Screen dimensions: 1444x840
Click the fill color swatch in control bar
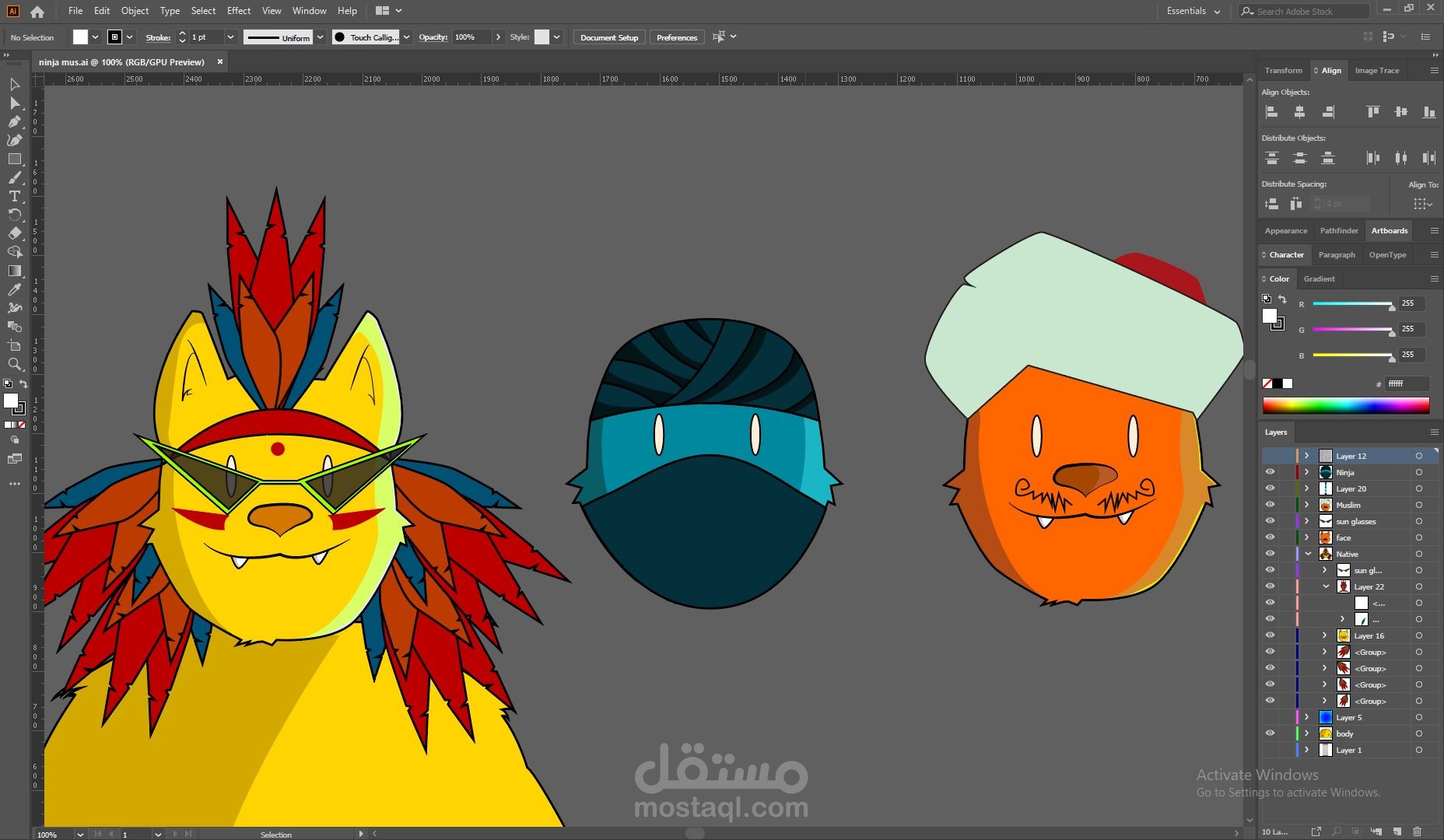[x=80, y=37]
